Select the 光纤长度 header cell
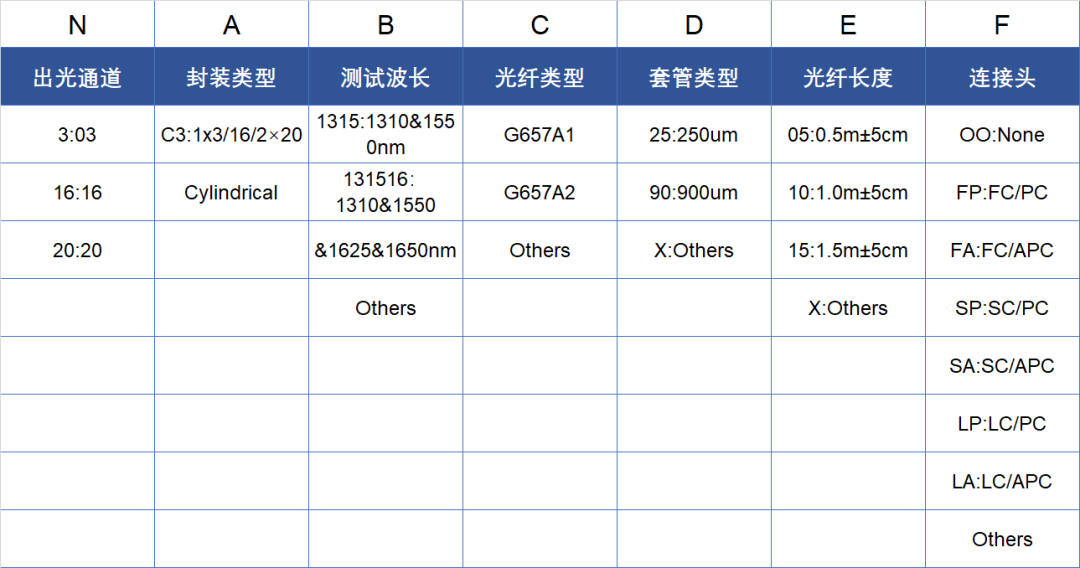Viewport: 1080px width, 568px height. click(x=848, y=77)
